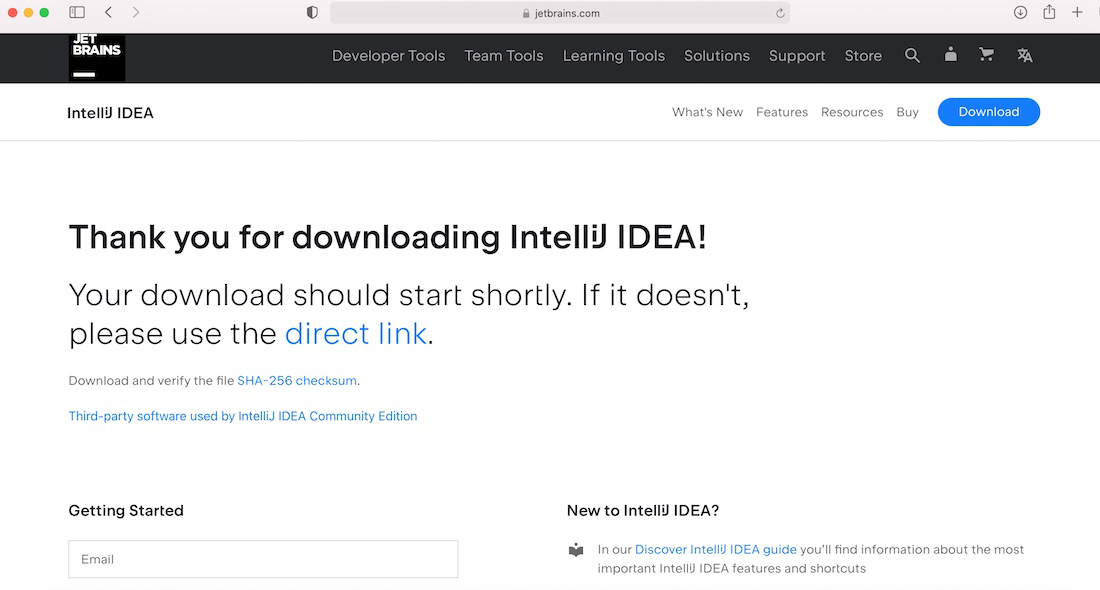Image resolution: width=1100 pixels, height=590 pixels.
Task: Open the JetBrains account profile icon
Action: [x=951, y=55]
